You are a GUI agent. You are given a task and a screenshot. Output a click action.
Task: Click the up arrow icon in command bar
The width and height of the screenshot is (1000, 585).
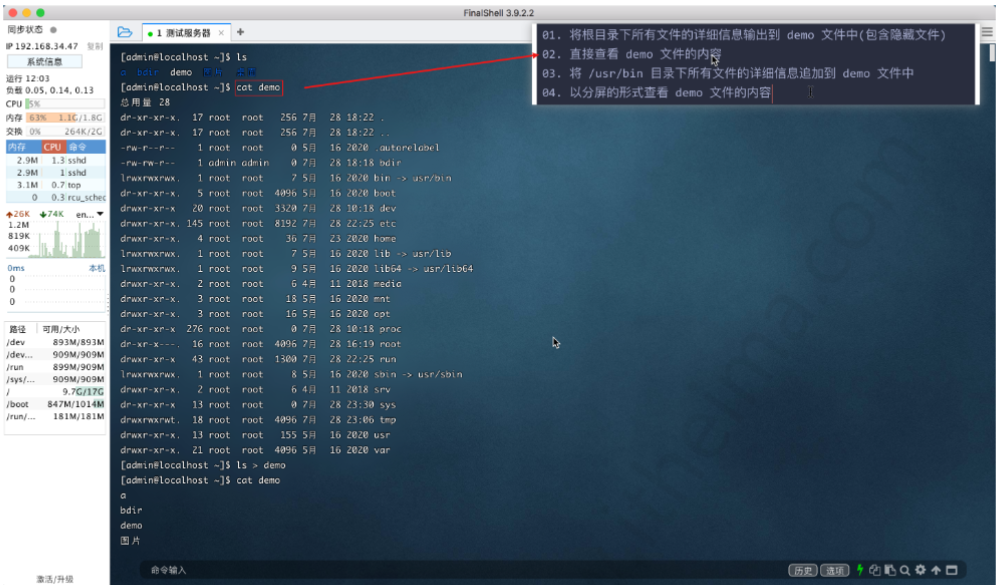coord(936,570)
